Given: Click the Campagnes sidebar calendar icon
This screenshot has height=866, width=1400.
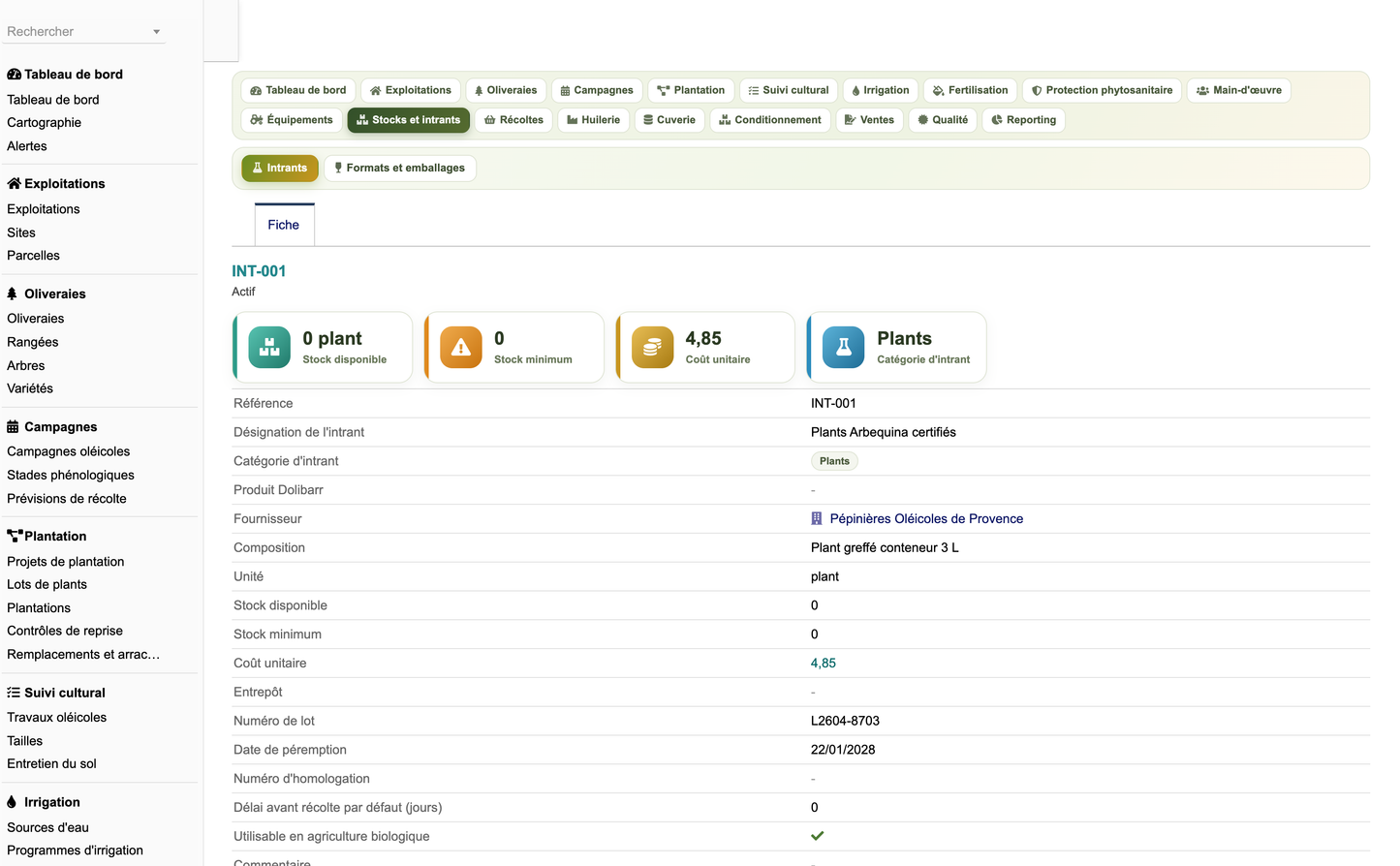Looking at the screenshot, I should 13,427.
